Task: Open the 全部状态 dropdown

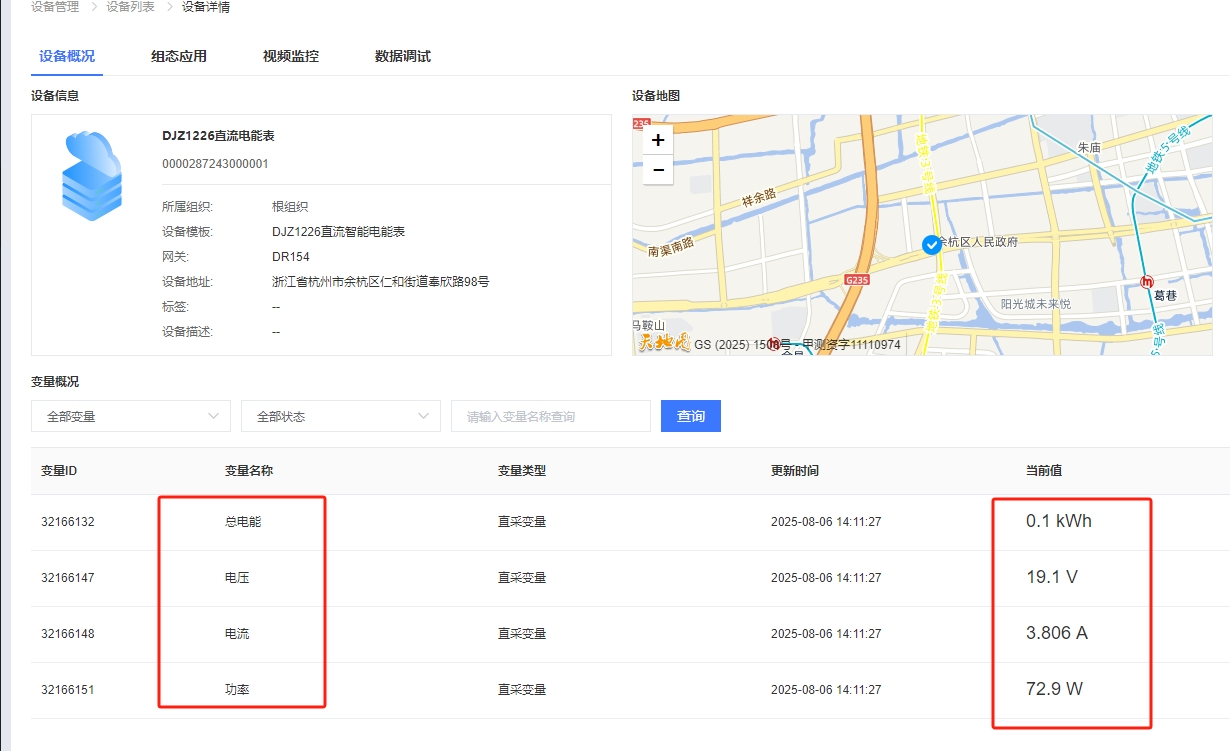Action: pyautogui.click(x=341, y=416)
